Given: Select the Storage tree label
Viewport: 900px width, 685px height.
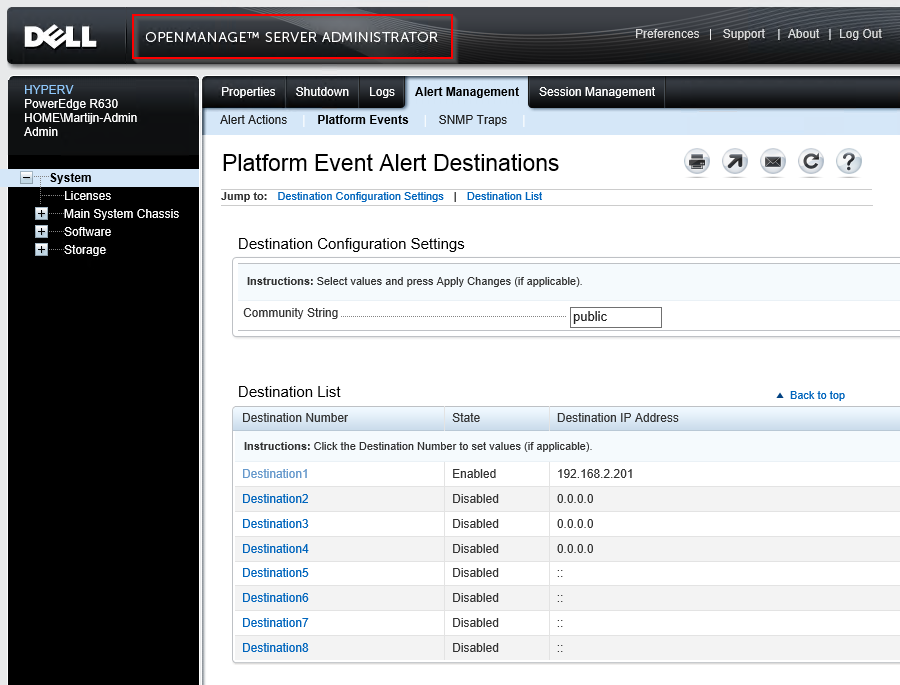Looking at the screenshot, I should coord(85,250).
